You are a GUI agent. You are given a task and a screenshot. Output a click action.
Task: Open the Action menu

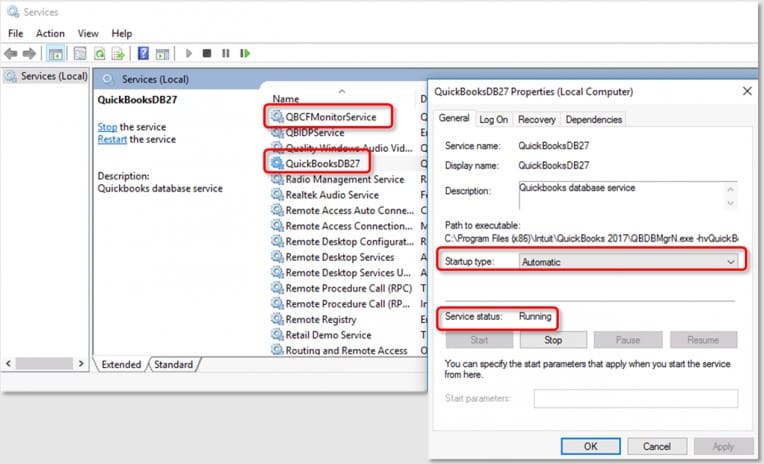(50, 33)
